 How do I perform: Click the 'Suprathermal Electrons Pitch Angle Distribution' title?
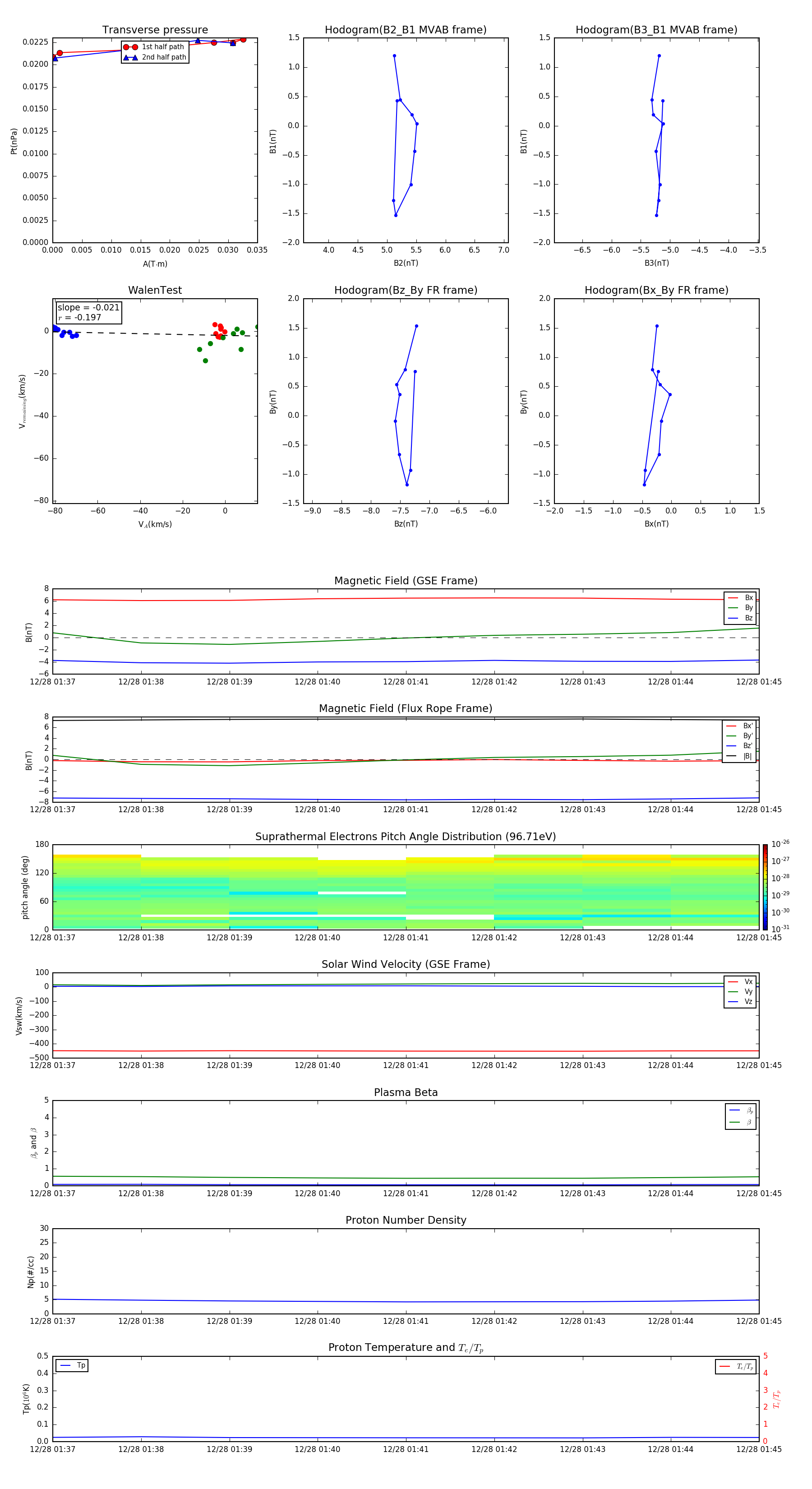click(x=406, y=837)
